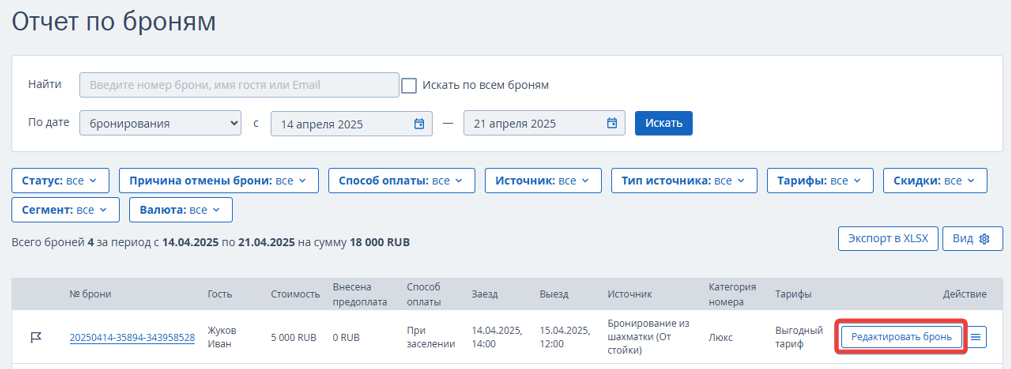1011x369 pixels.
Task: Expand the Тип источника filter
Action: tap(684, 181)
